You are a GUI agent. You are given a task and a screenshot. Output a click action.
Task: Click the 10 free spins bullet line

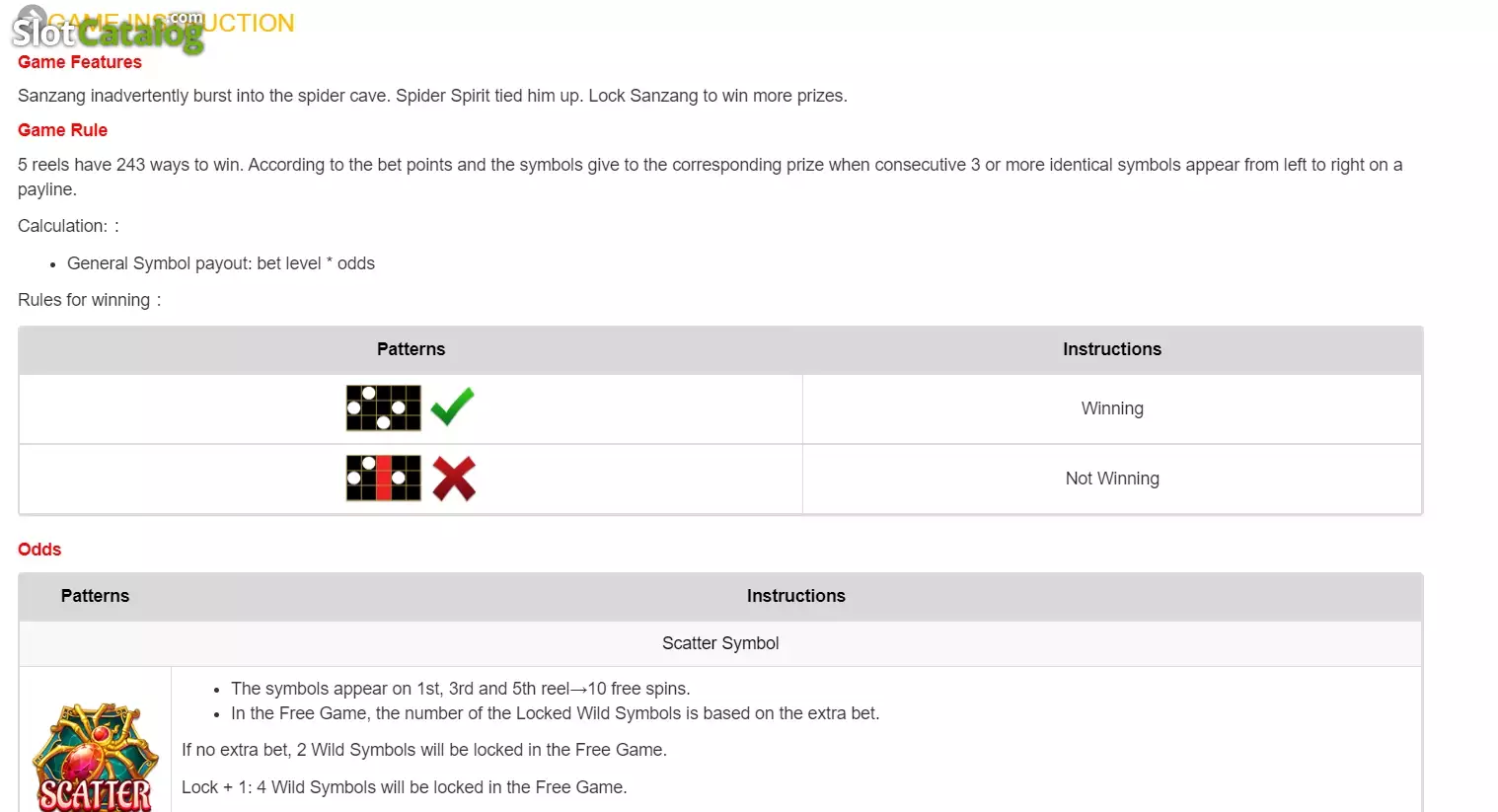pos(461,689)
